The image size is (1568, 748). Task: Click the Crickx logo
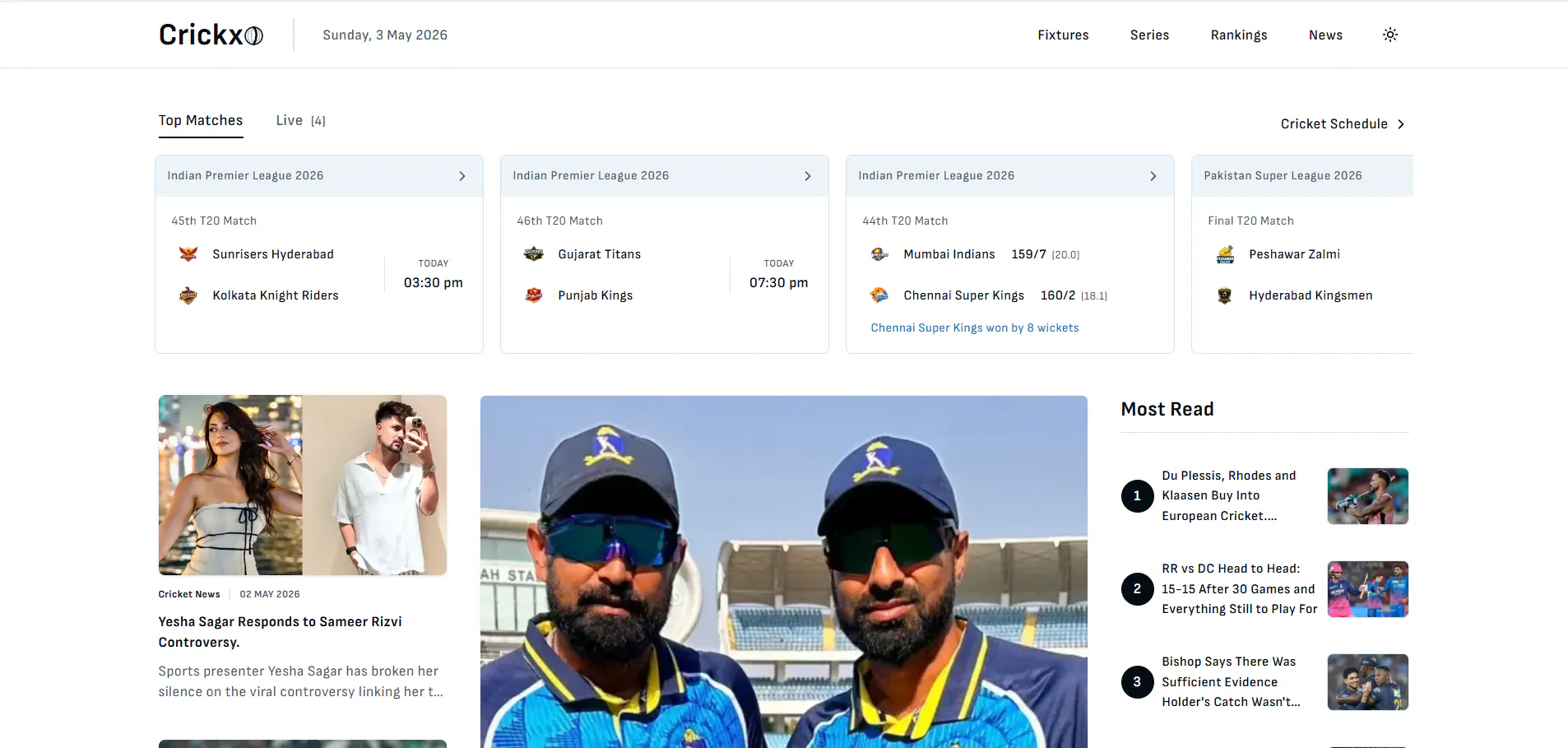tap(211, 35)
